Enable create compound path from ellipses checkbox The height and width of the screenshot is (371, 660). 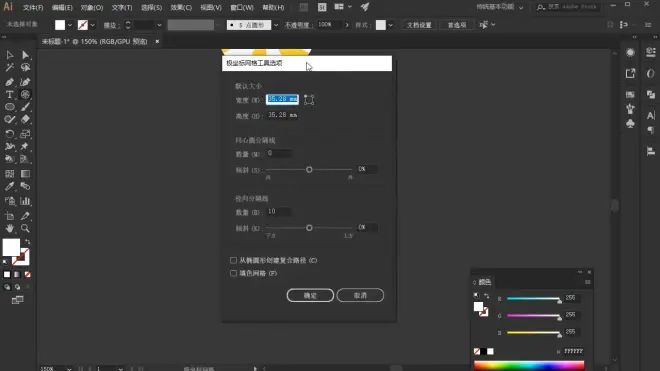(x=233, y=260)
